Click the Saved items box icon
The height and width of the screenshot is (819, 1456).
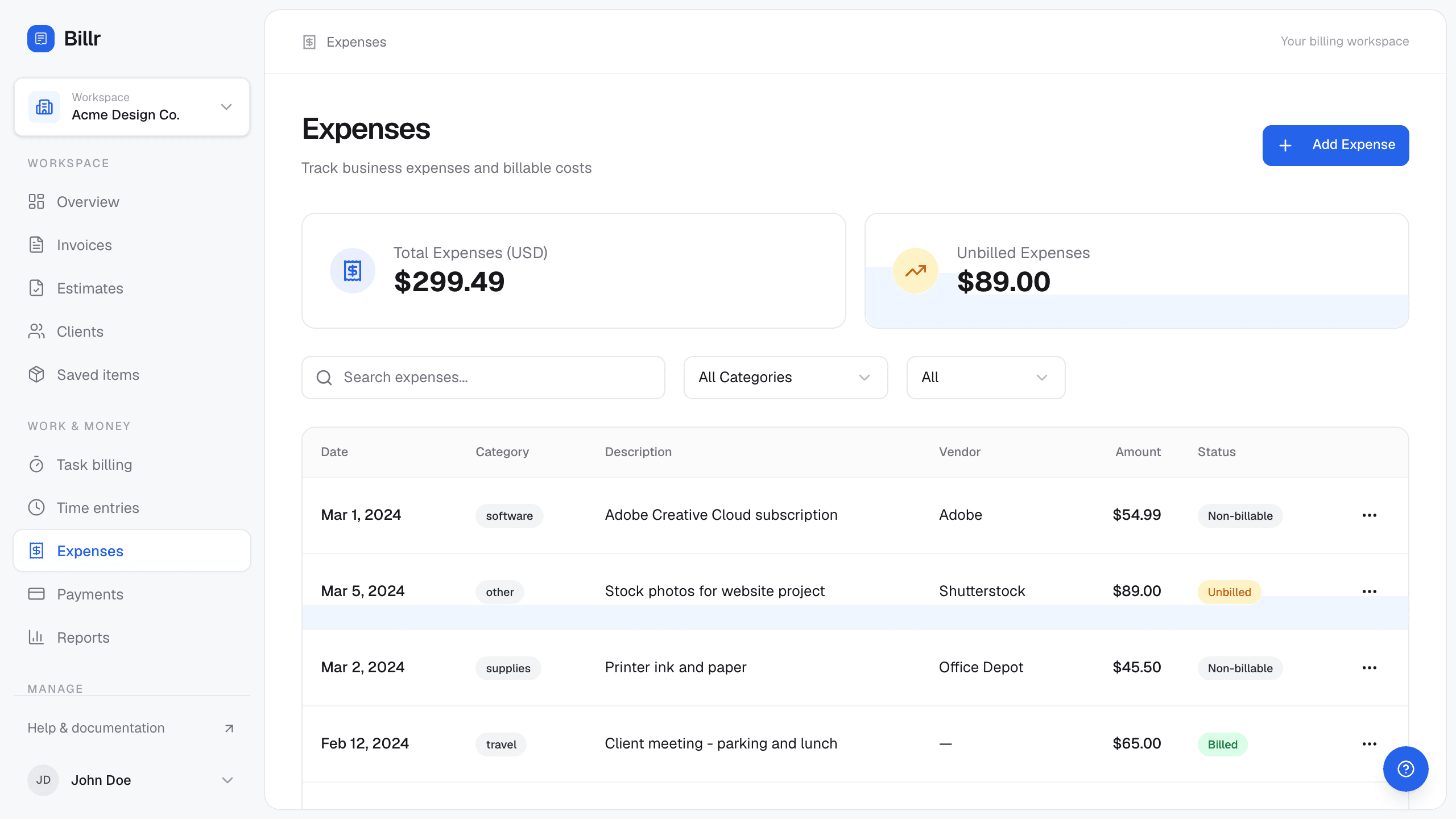(x=36, y=374)
